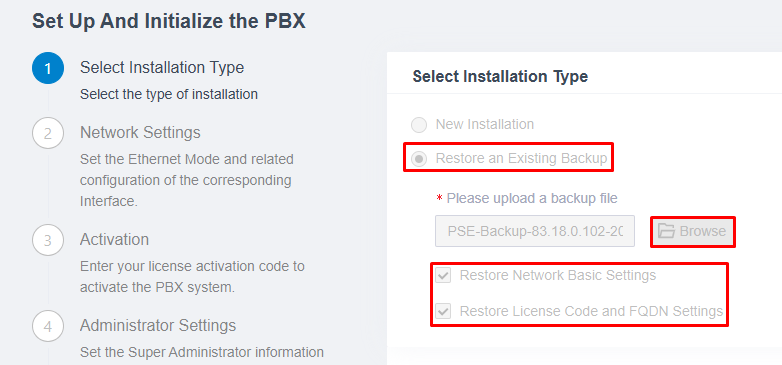Click the backup file name field
Viewport: 782px width, 365px height.
pyautogui.click(x=535, y=231)
